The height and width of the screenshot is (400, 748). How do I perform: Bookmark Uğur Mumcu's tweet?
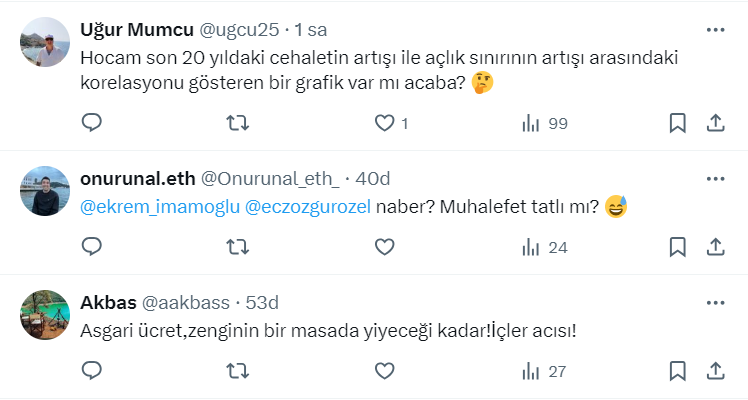tap(677, 123)
